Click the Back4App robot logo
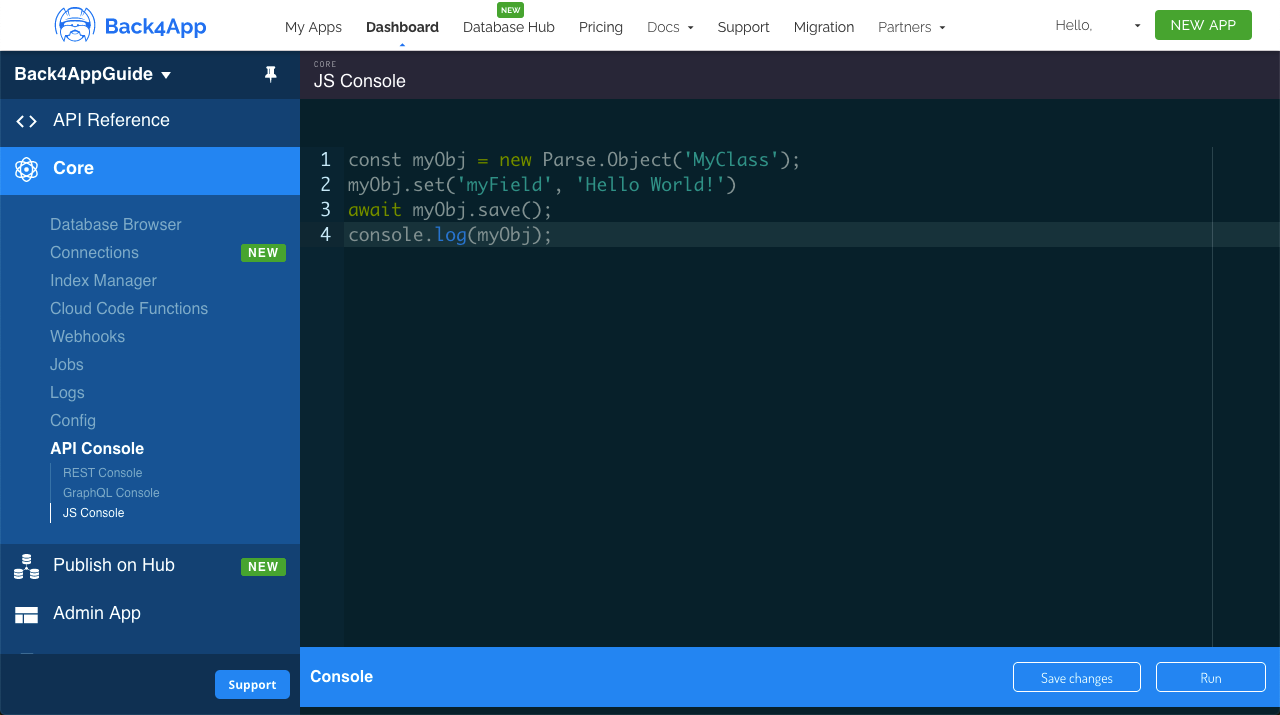This screenshot has width=1280, height=715. pos(73,24)
